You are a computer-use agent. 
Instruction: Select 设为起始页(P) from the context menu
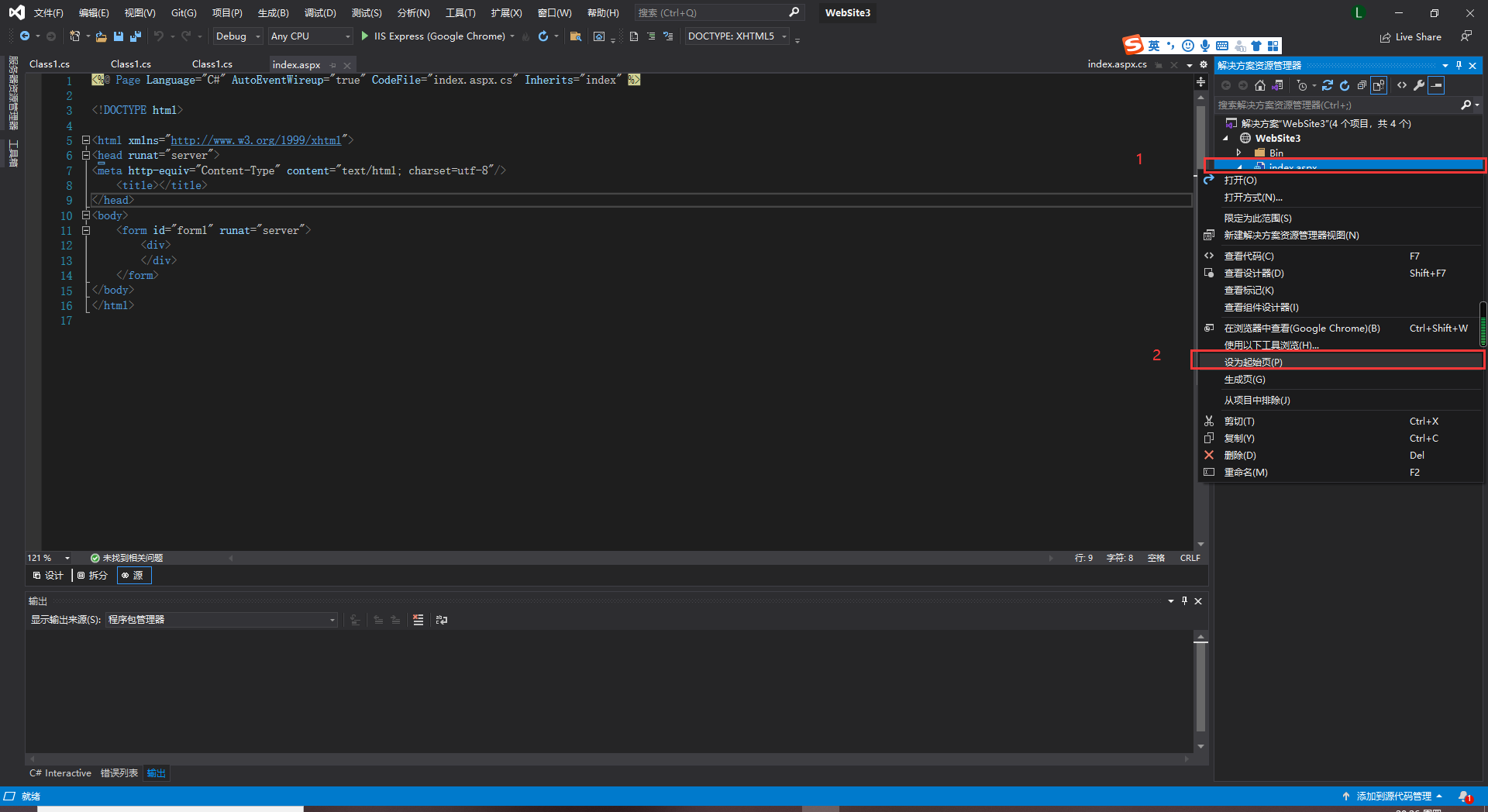click(x=1341, y=362)
